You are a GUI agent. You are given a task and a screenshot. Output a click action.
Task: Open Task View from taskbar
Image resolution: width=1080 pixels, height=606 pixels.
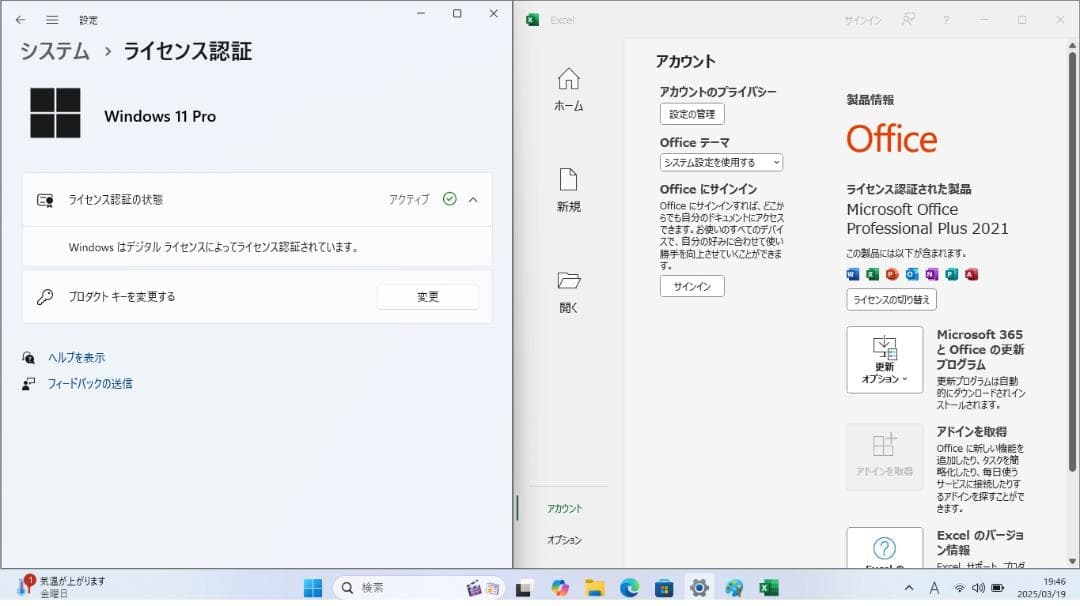(524, 588)
